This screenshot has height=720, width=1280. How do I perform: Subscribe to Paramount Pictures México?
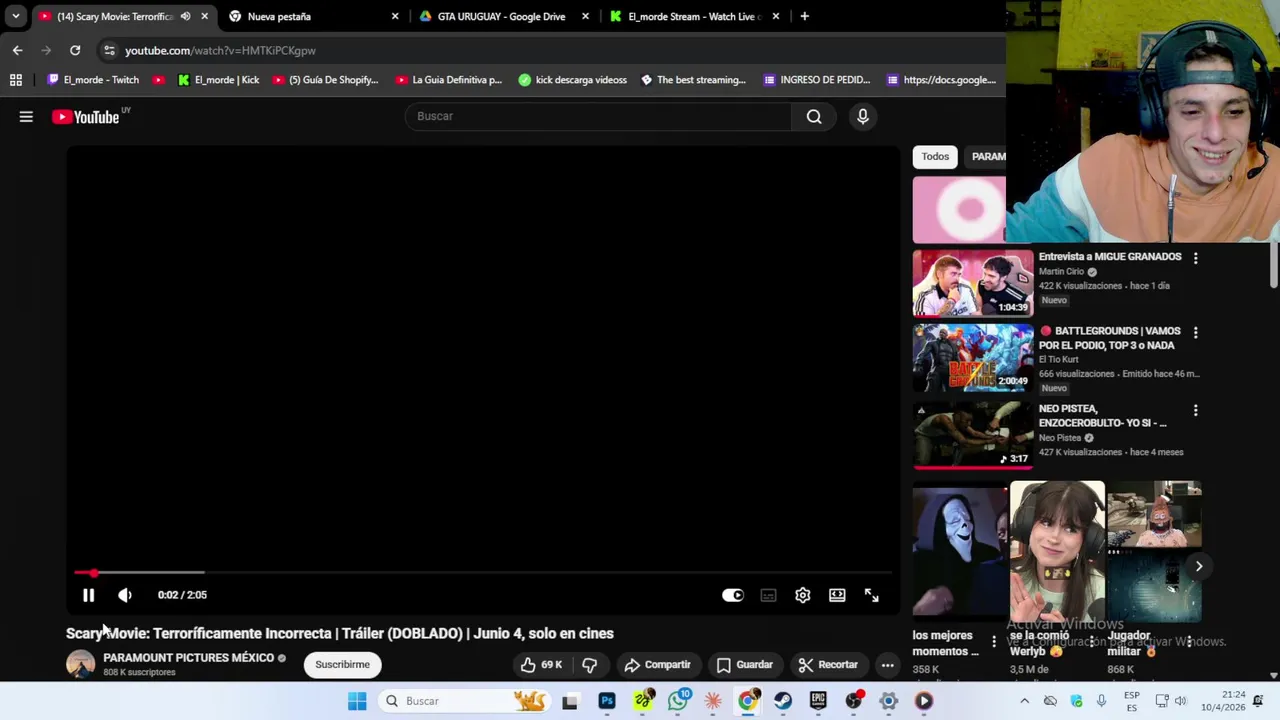coord(342,665)
